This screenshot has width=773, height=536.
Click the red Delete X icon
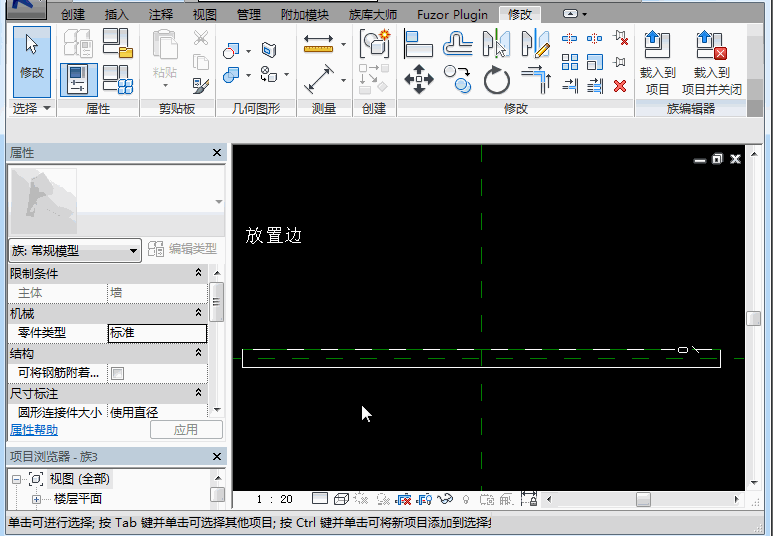tap(620, 87)
